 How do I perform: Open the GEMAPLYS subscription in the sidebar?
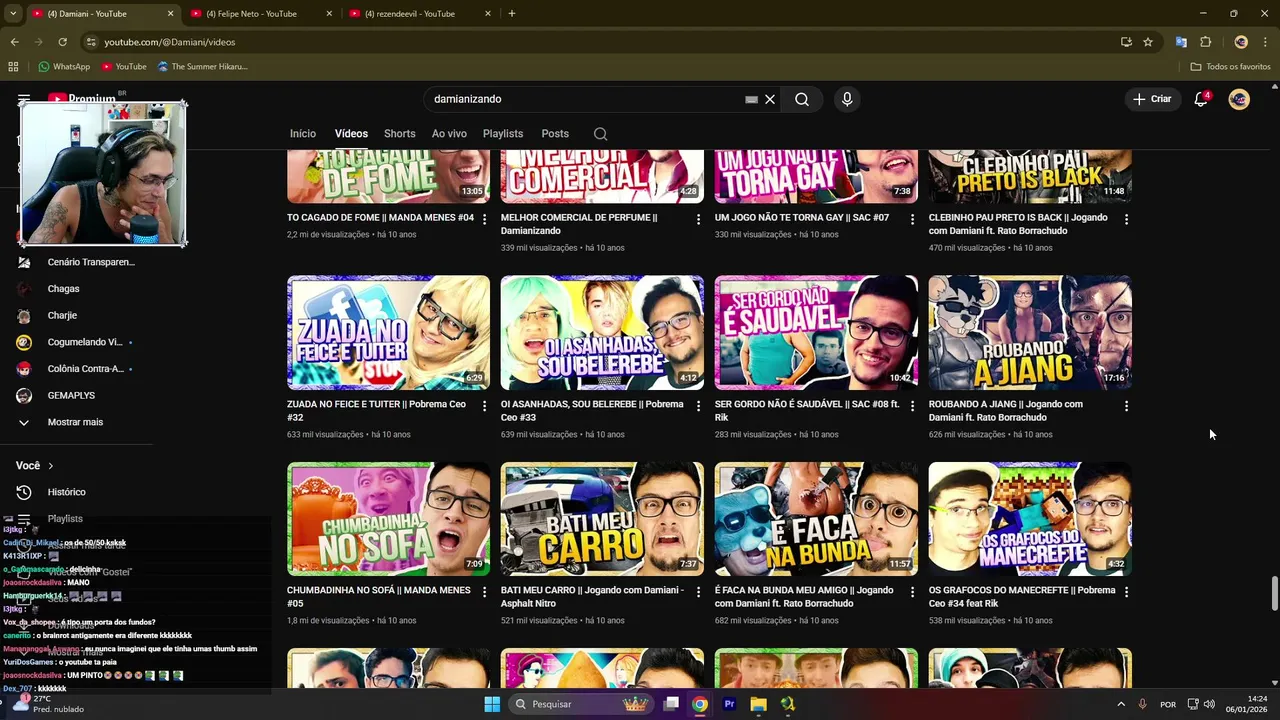(71, 396)
